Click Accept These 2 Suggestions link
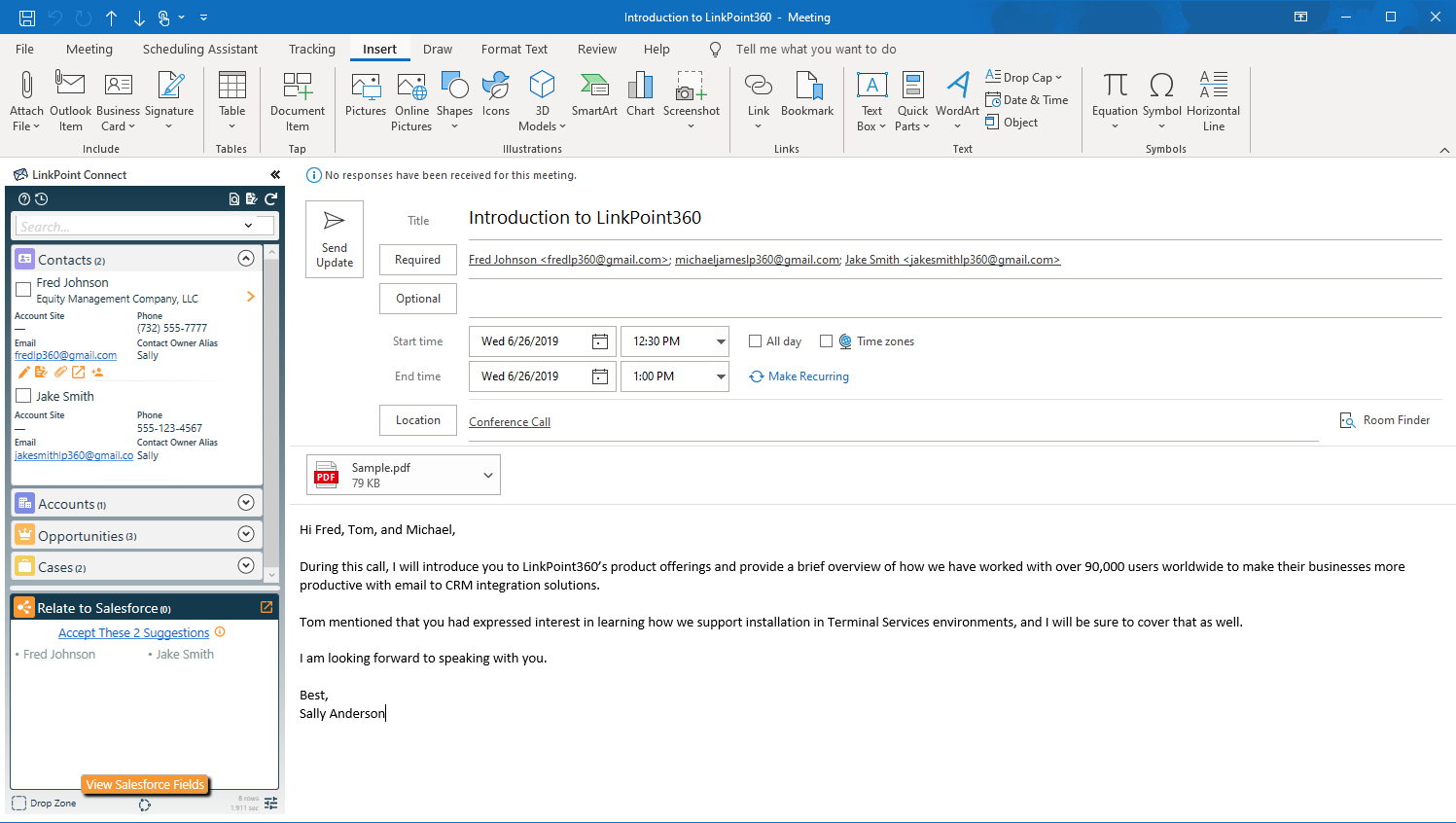 pyautogui.click(x=133, y=633)
